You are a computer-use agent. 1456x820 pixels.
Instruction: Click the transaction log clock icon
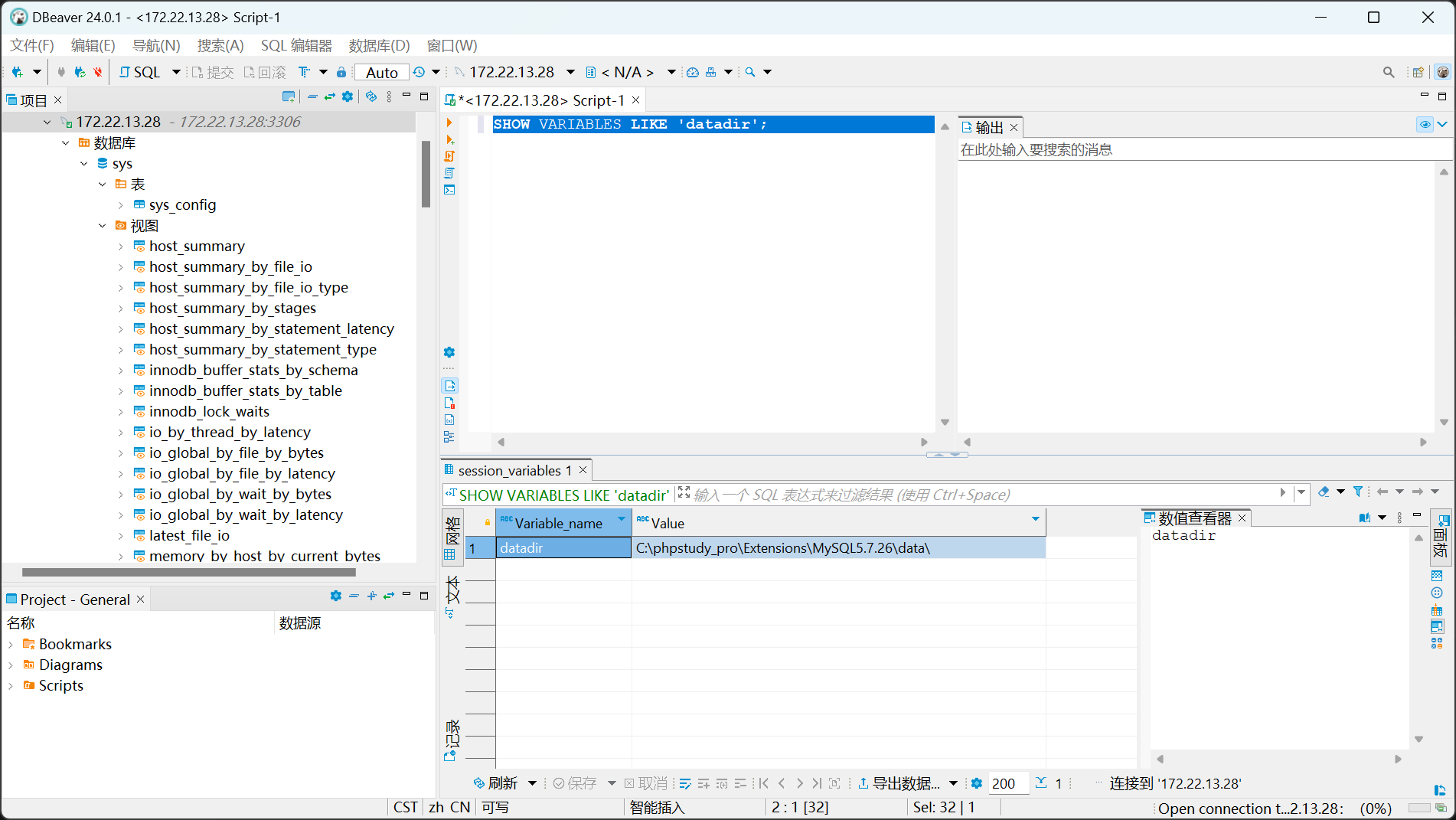point(419,72)
